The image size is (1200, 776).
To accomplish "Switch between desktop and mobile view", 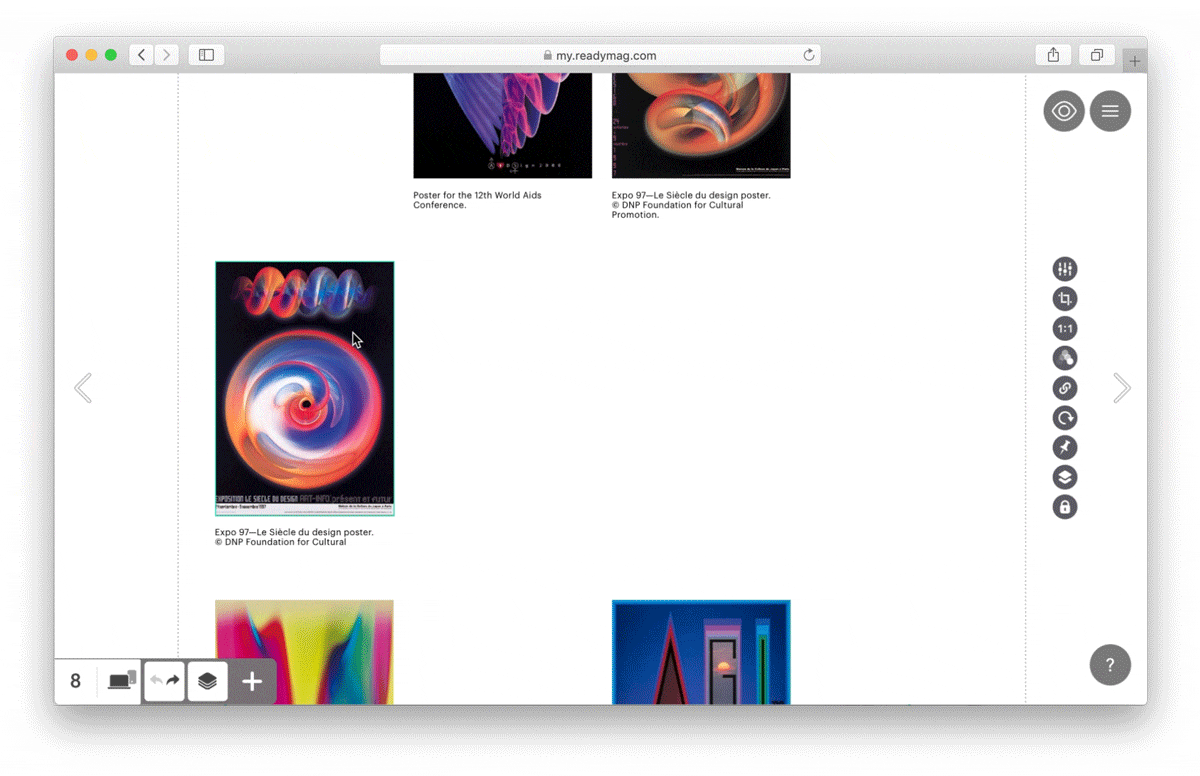I will click(119, 681).
